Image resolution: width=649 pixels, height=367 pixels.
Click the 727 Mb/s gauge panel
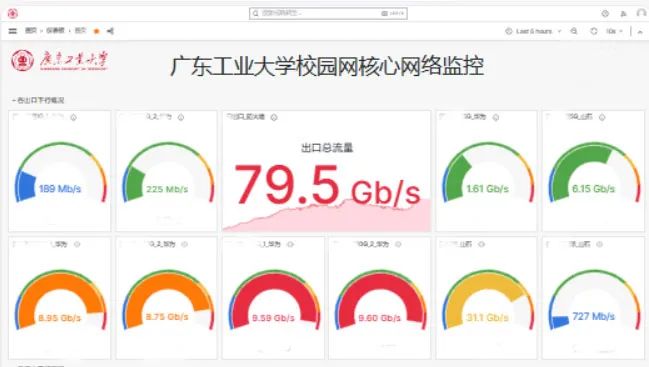point(594,297)
